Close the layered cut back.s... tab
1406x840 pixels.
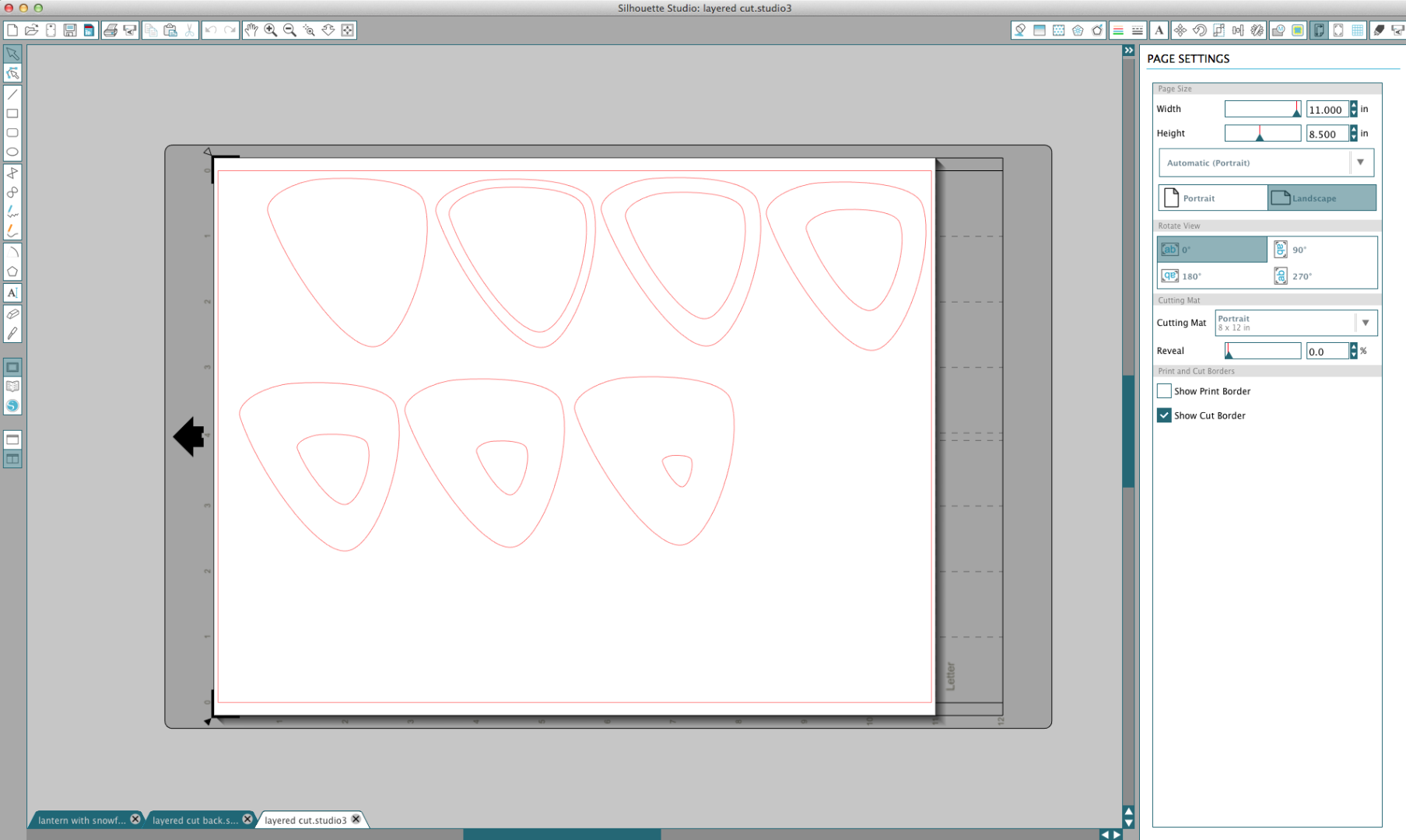[x=247, y=819]
